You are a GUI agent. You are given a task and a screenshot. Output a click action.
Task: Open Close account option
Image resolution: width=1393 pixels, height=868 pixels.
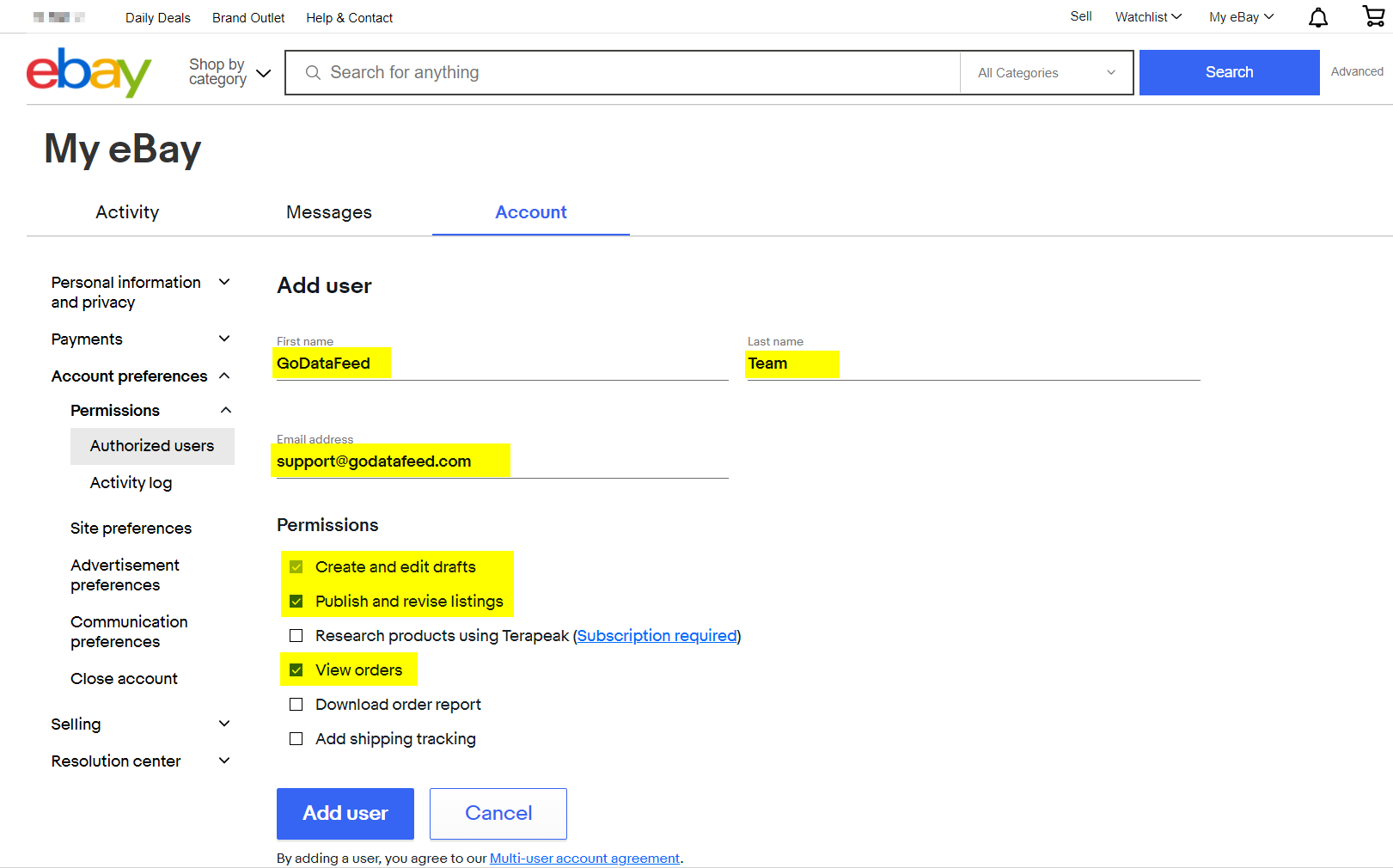(x=124, y=679)
